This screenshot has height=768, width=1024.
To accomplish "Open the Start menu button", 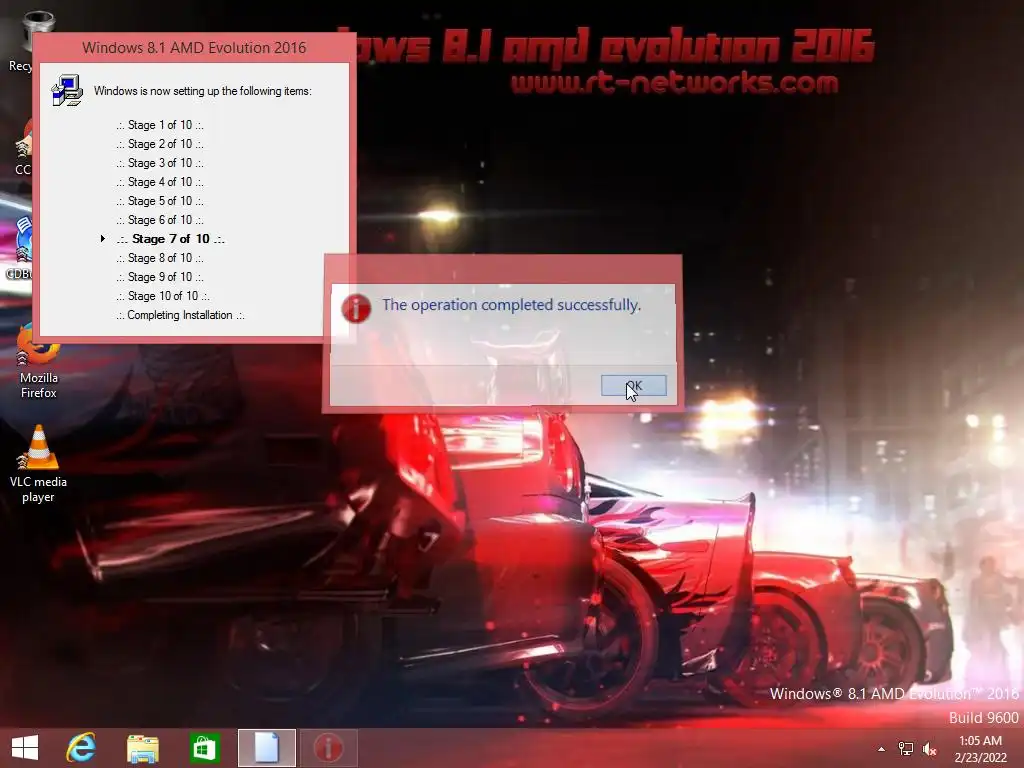I will [x=25, y=748].
